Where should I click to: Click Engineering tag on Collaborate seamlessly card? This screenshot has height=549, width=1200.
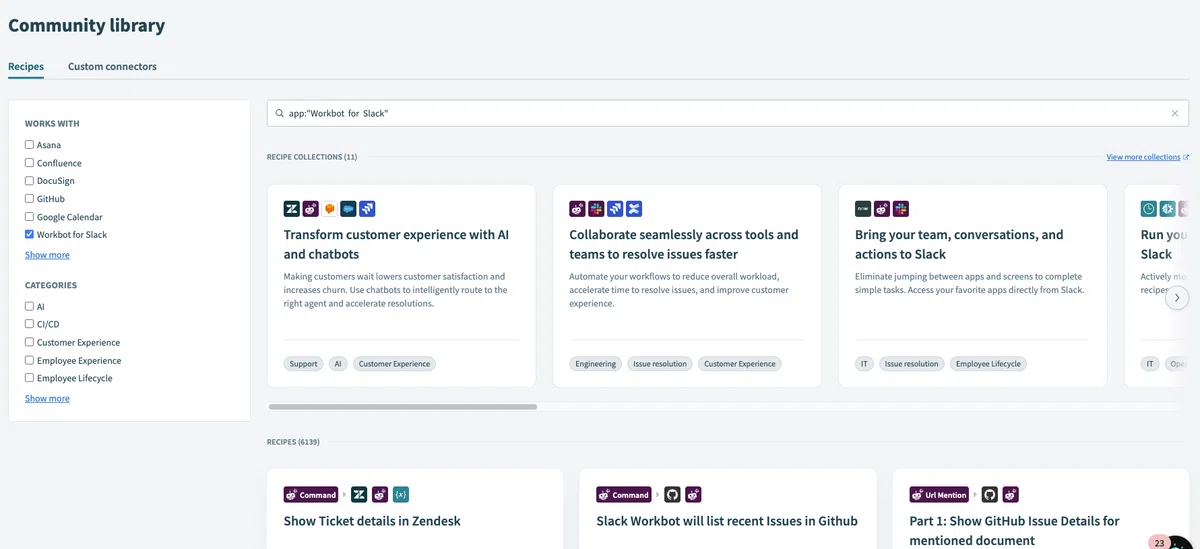(595, 364)
